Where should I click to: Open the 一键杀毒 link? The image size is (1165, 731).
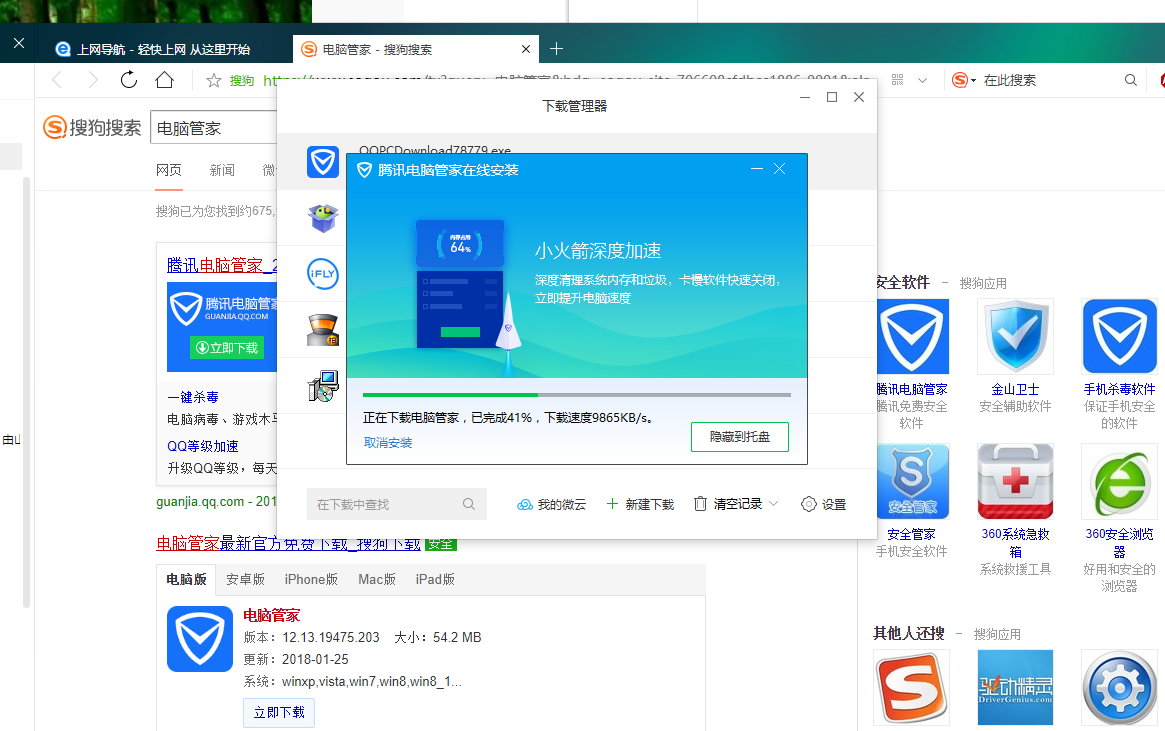[193, 397]
